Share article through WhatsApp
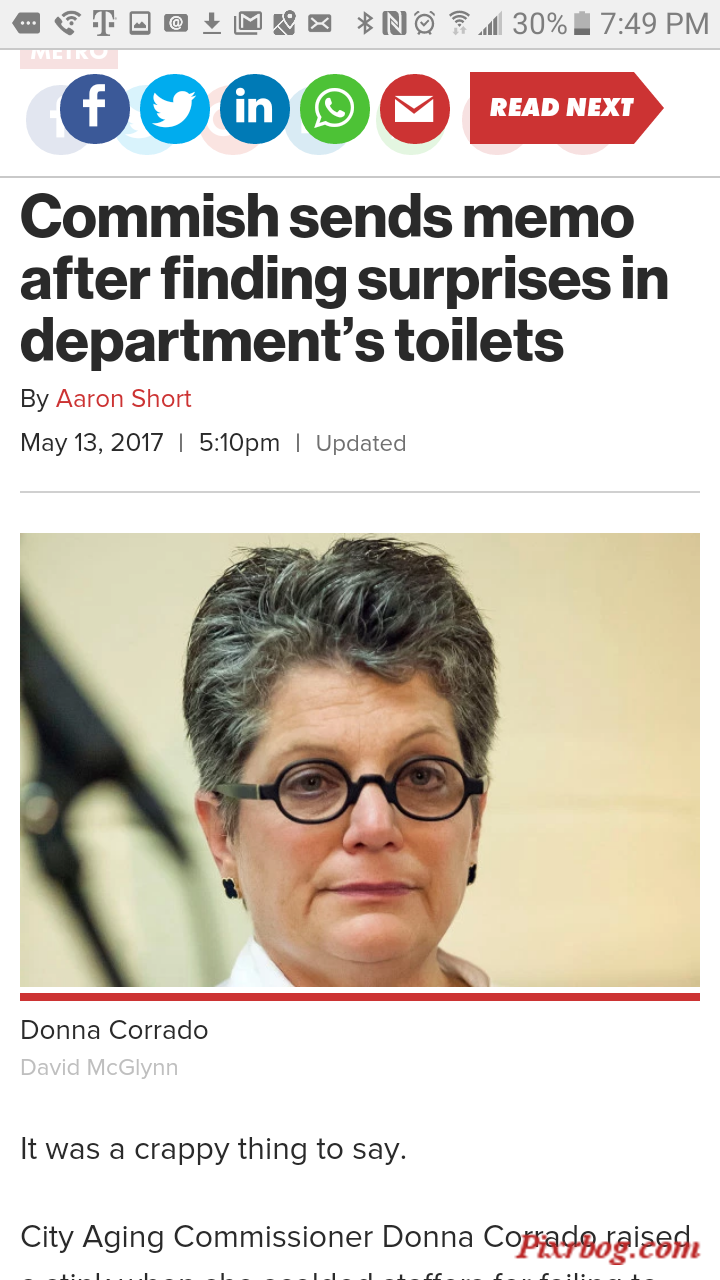The height and width of the screenshot is (1280, 720). click(x=335, y=109)
